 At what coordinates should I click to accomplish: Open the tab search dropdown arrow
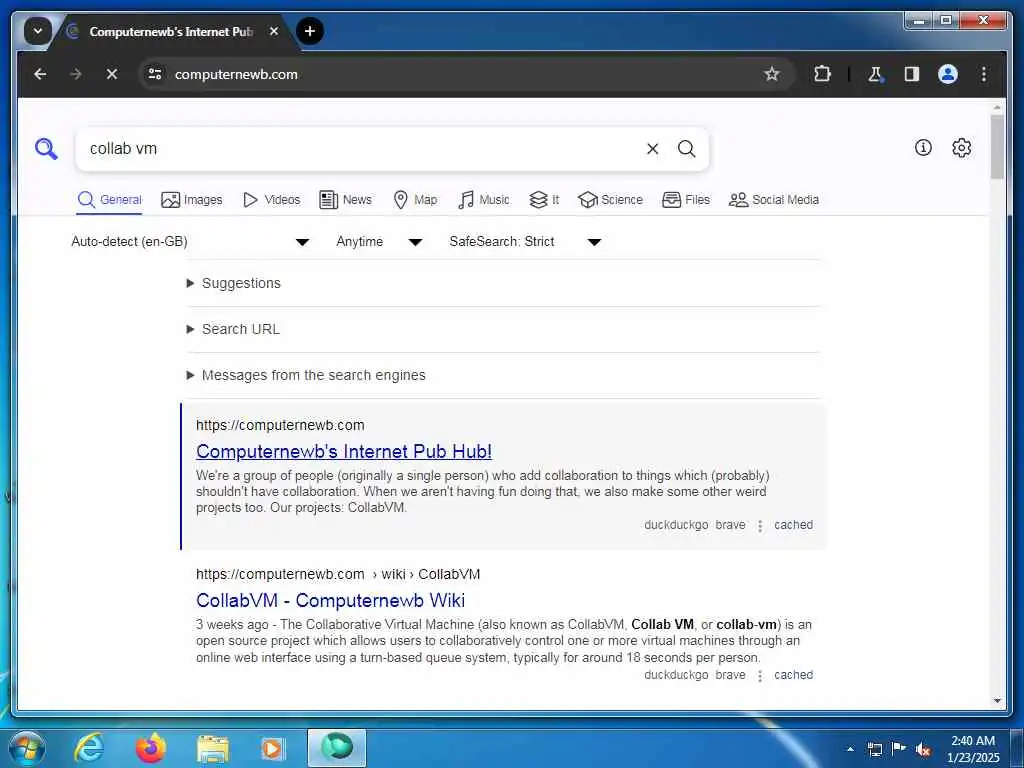[x=38, y=31]
